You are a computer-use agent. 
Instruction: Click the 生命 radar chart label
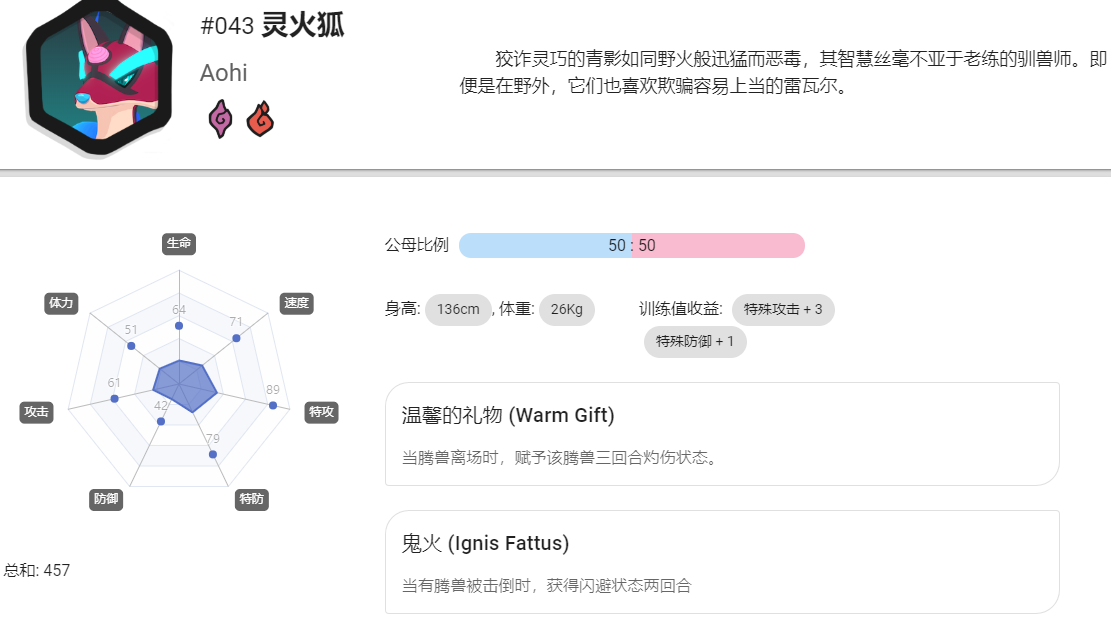point(179,244)
